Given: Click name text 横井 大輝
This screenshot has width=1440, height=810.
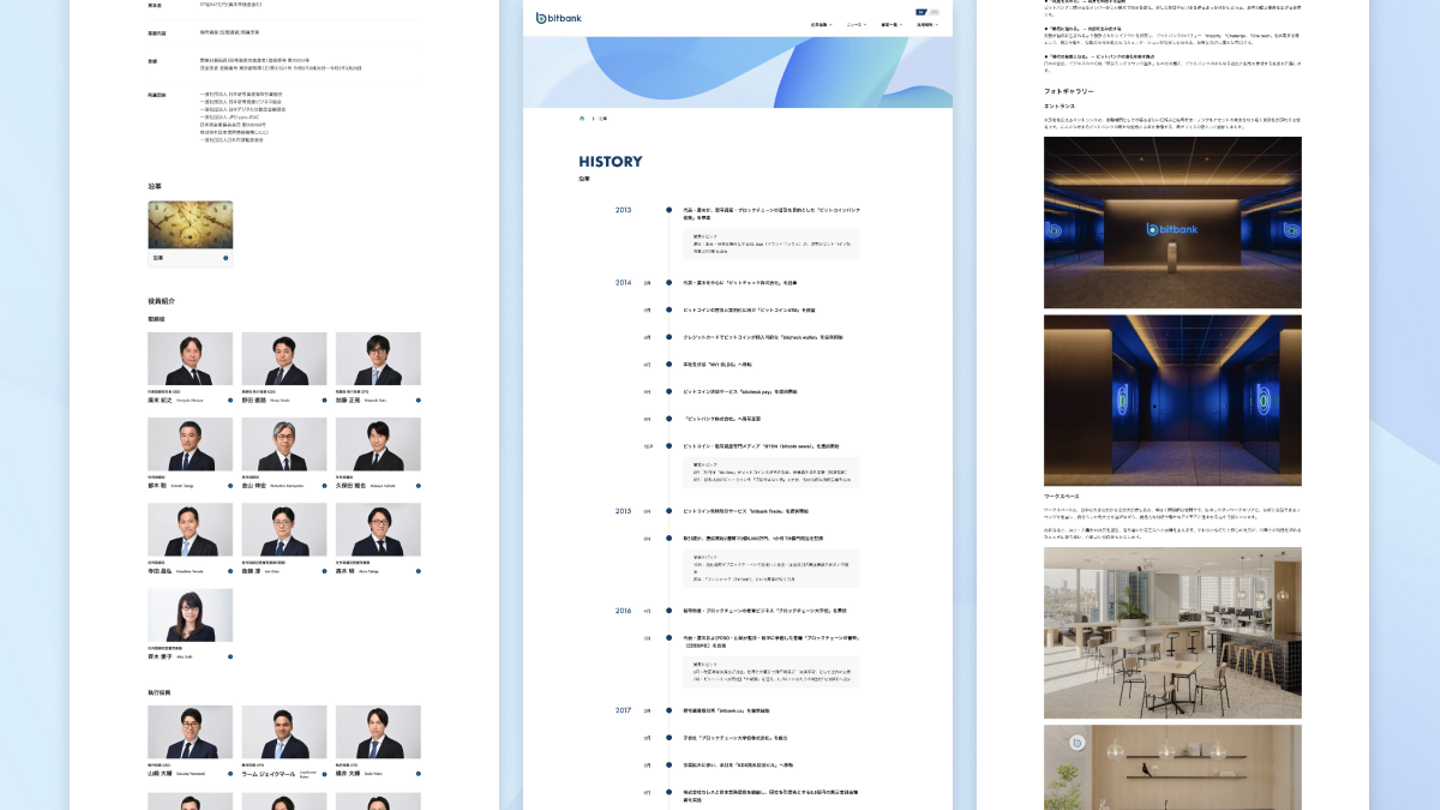Looking at the screenshot, I should coord(348,774).
